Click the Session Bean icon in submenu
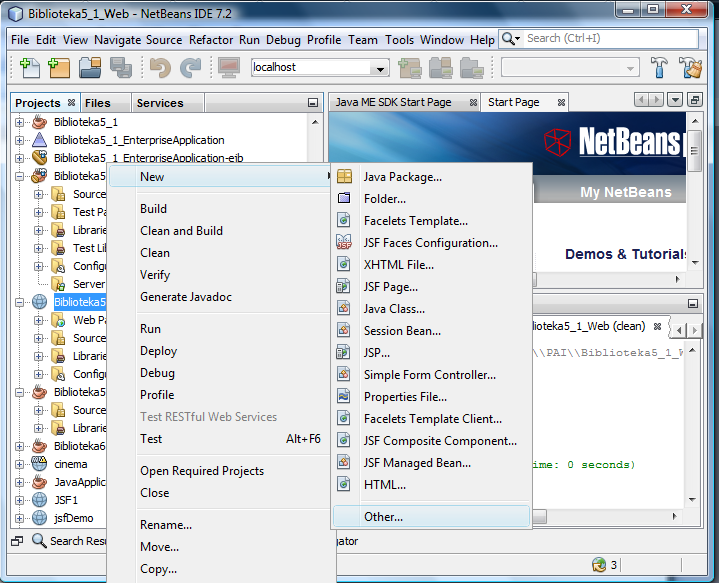This screenshot has height=583, width=719. click(344, 330)
